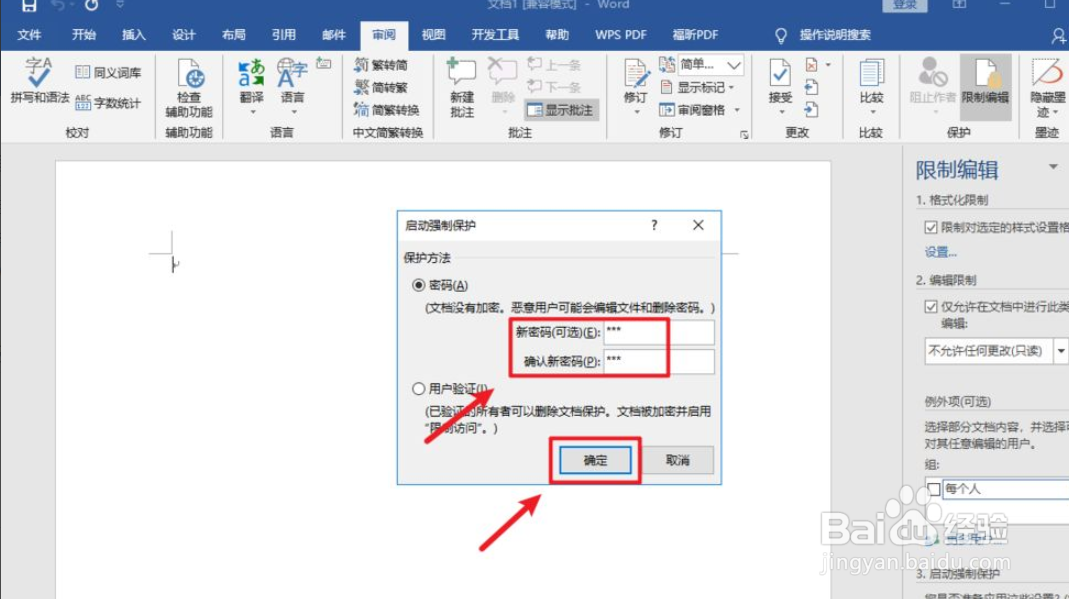Open the 不允许任何更改(只读) editing dropdown
Image resolution: width=1069 pixels, height=599 pixels.
tap(1057, 351)
